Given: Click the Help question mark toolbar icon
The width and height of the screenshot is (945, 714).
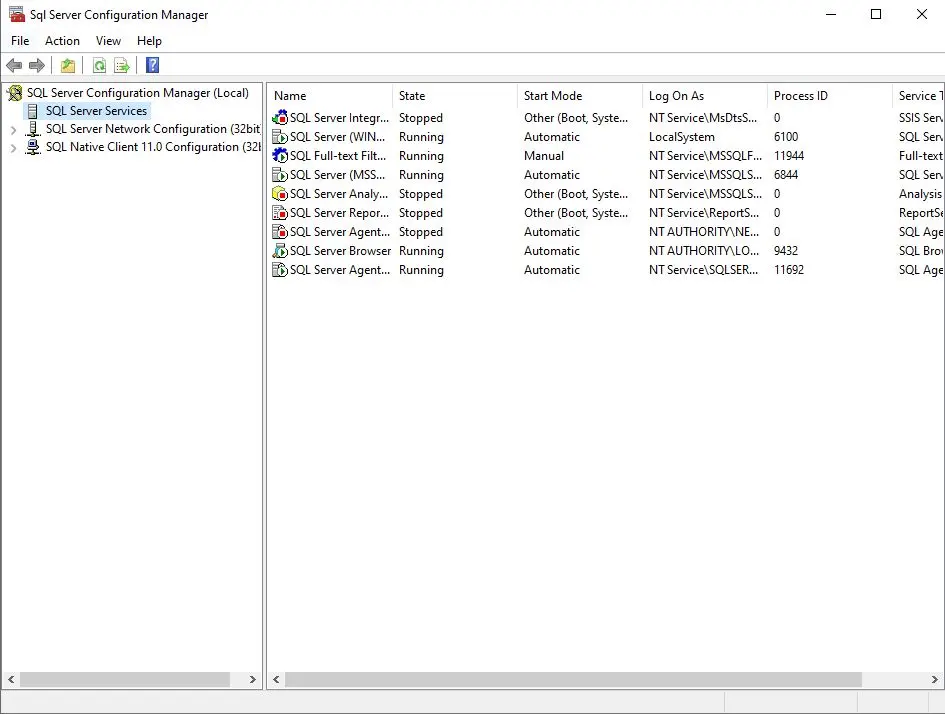Looking at the screenshot, I should (x=151, y=65).
